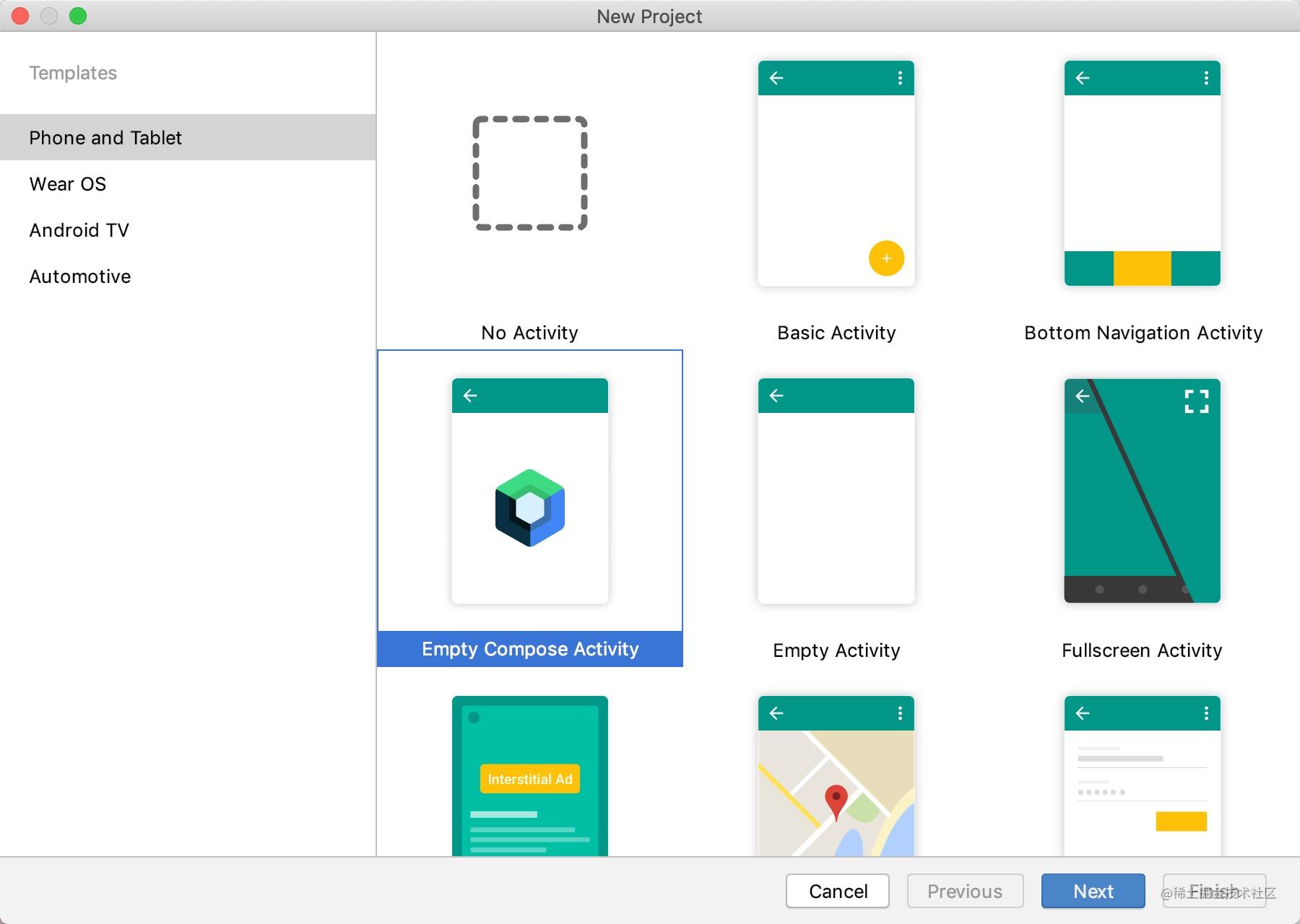Image resolution: width=1300 pixels, height=924 pixels.
Task: Click the overflow dots in Bottom Navigation Activity preview
Action: tap(1205, 78)
